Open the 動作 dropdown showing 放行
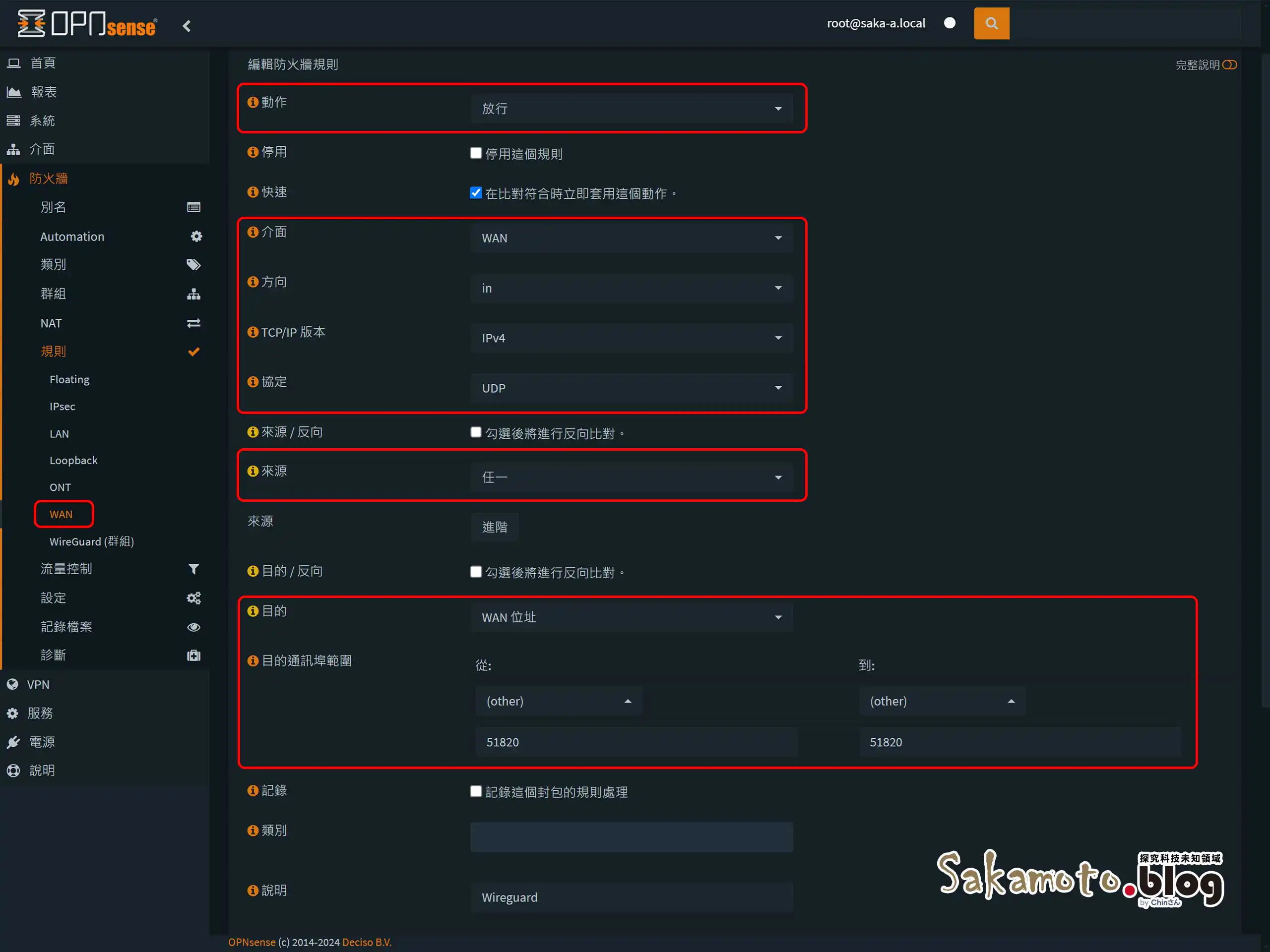Screen dimensions: 1270x952 click(x=632, y=109)
